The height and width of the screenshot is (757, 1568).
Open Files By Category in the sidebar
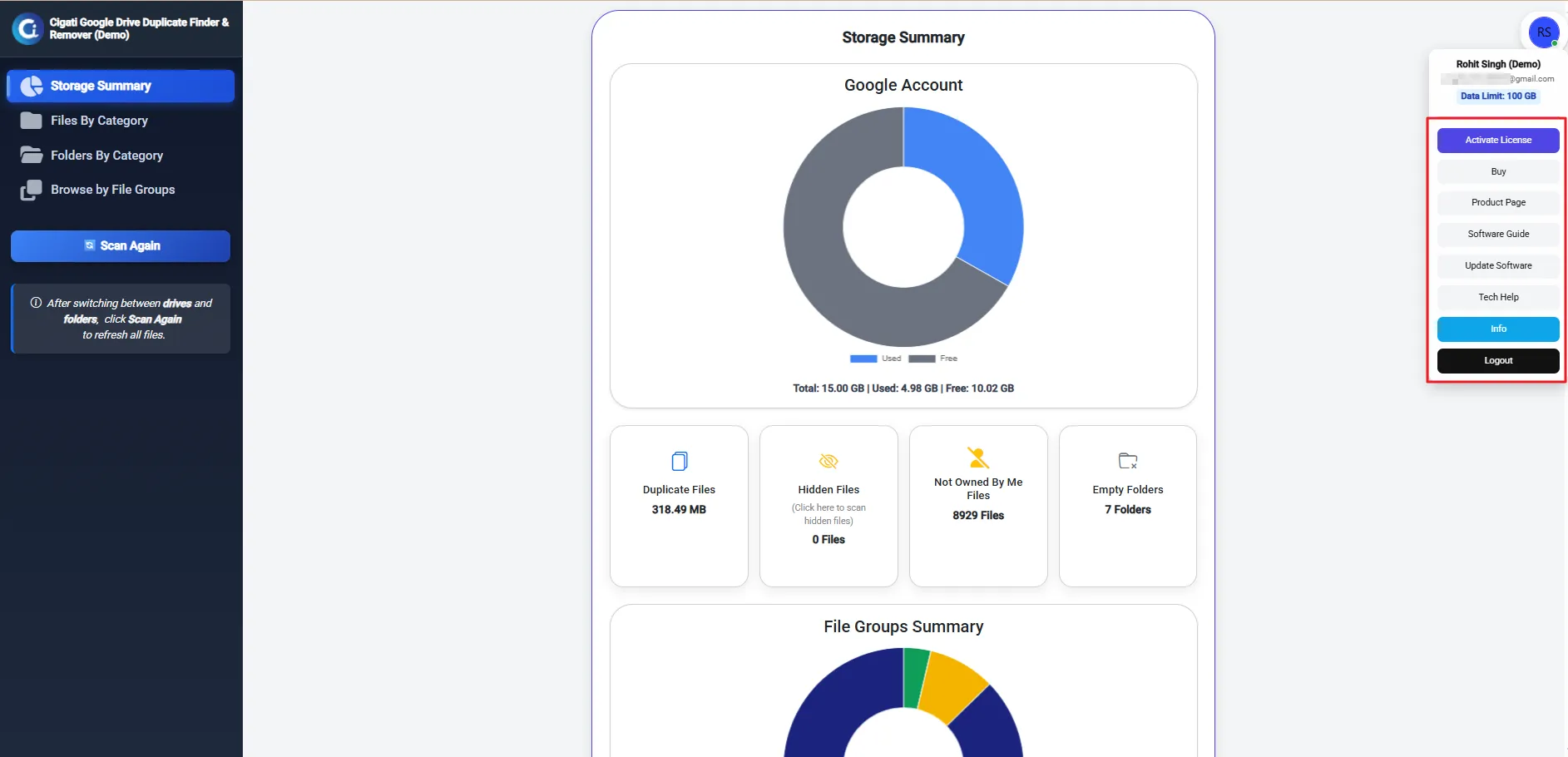121,121
